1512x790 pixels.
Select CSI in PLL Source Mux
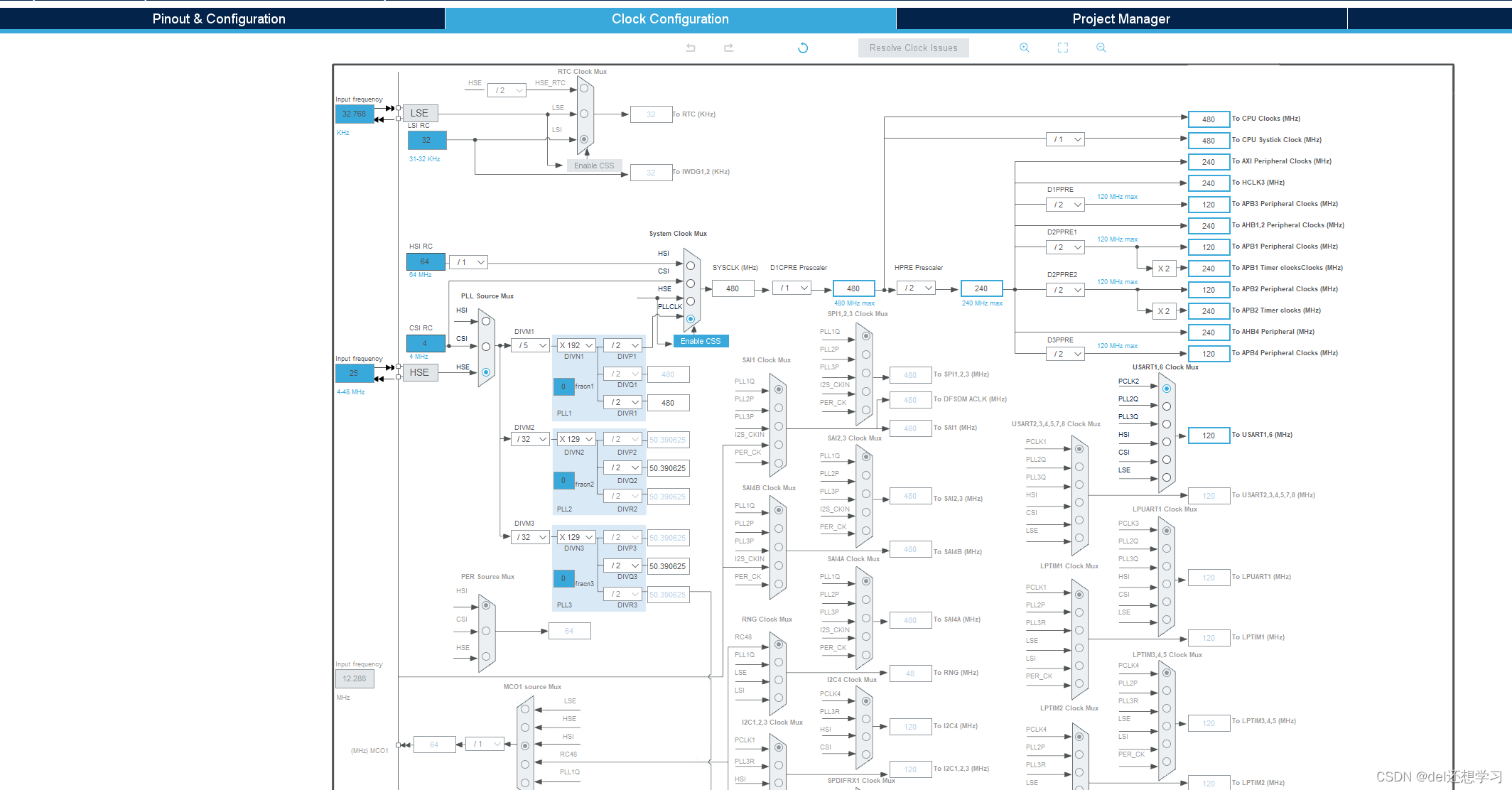486,347
